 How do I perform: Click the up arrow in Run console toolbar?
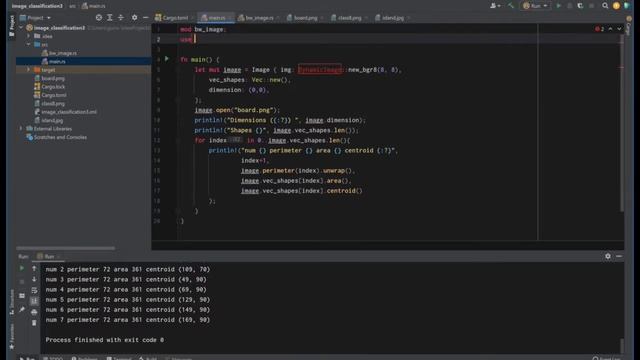34,268
